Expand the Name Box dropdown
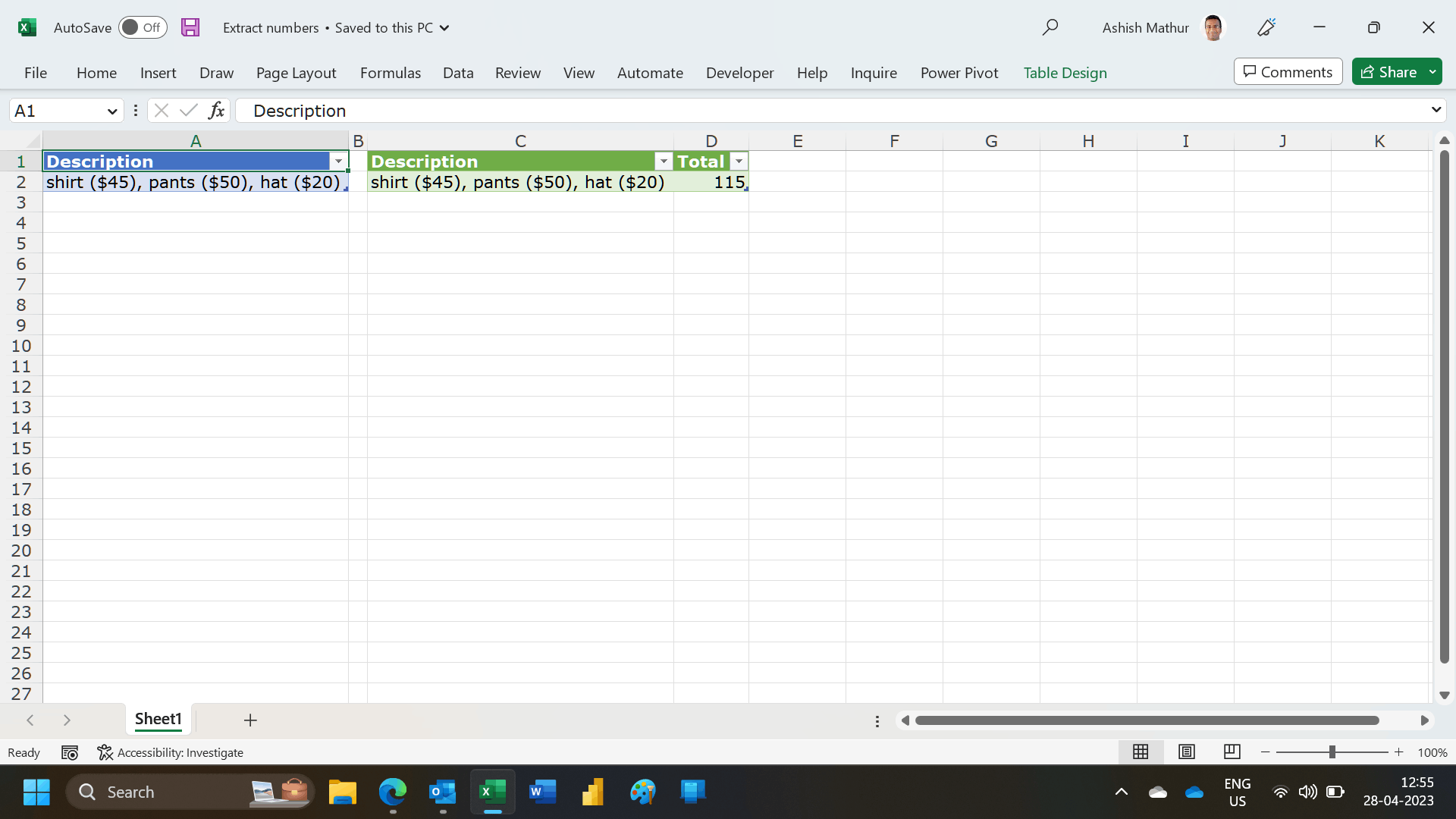This screenshot has width=1456, height=819. pyautogui.click(x=112, y=111)
